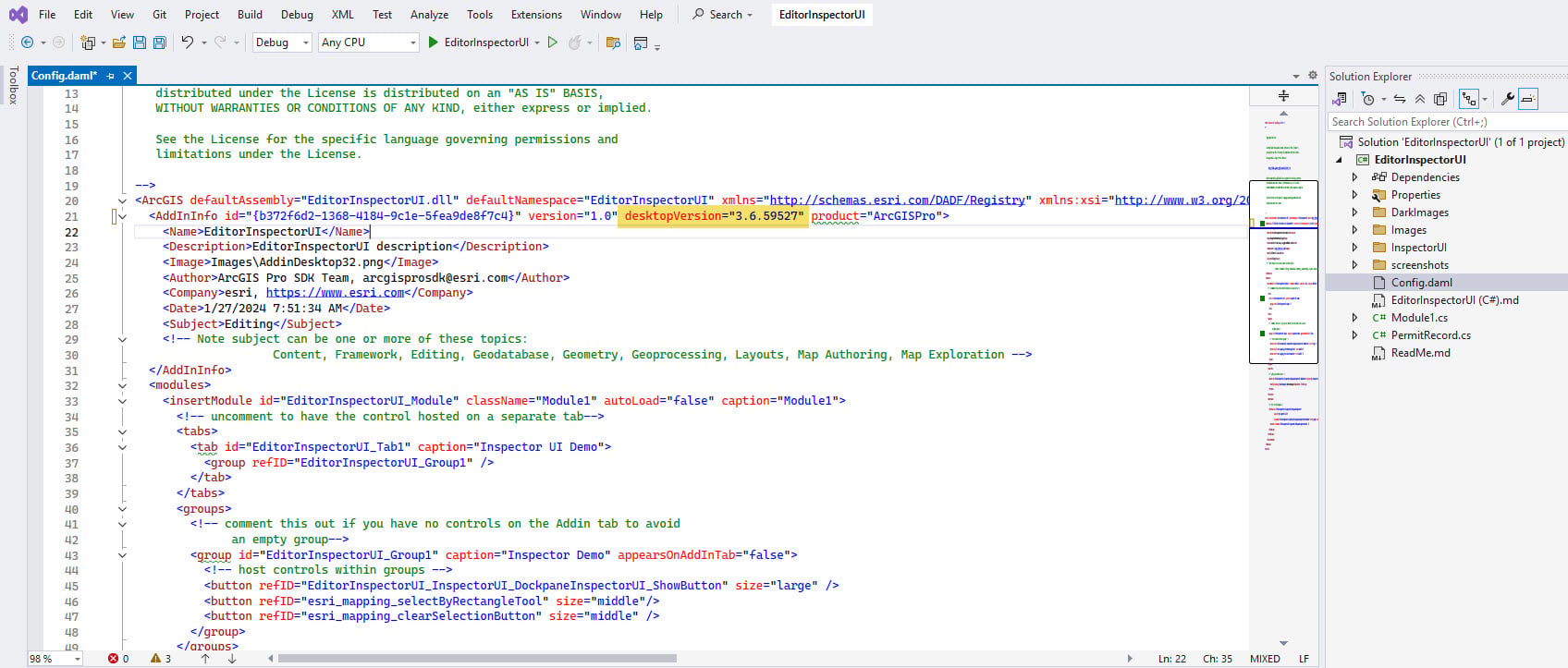Screen dimensions: 1568x668
Task: Click the editor window settings gear icon
Action: pyautogui.click(x=1312, y=76)
